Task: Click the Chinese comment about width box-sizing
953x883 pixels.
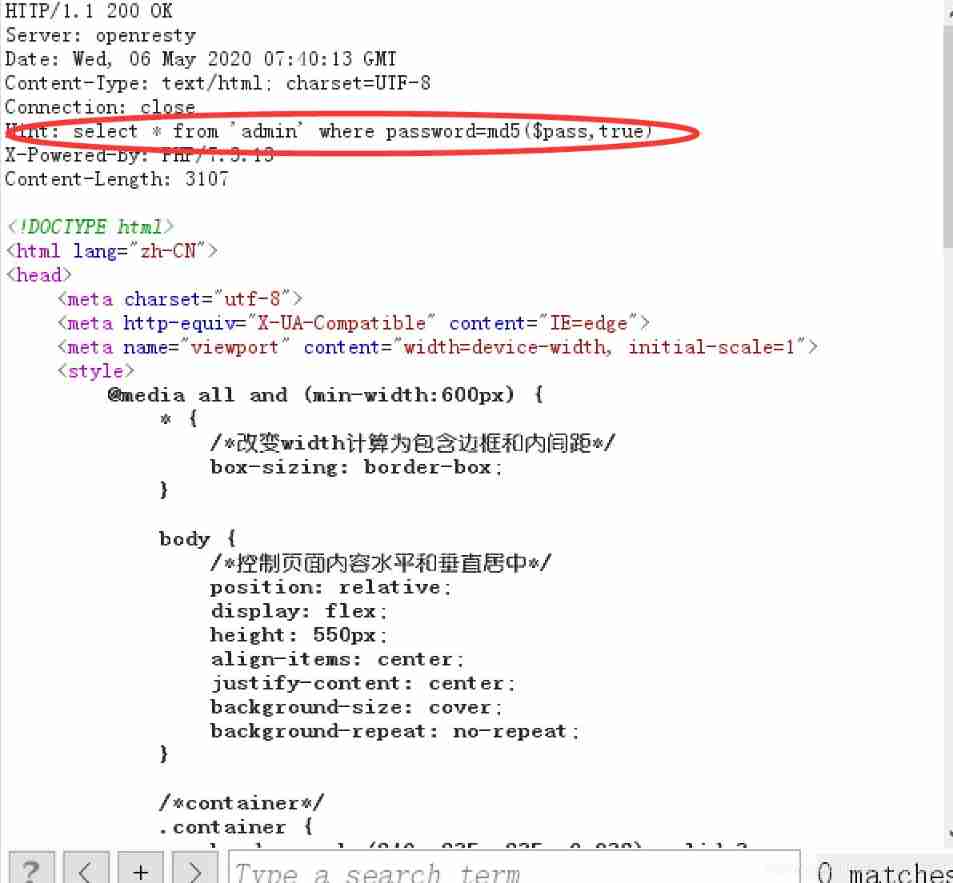Action: [x=413, y=442]
